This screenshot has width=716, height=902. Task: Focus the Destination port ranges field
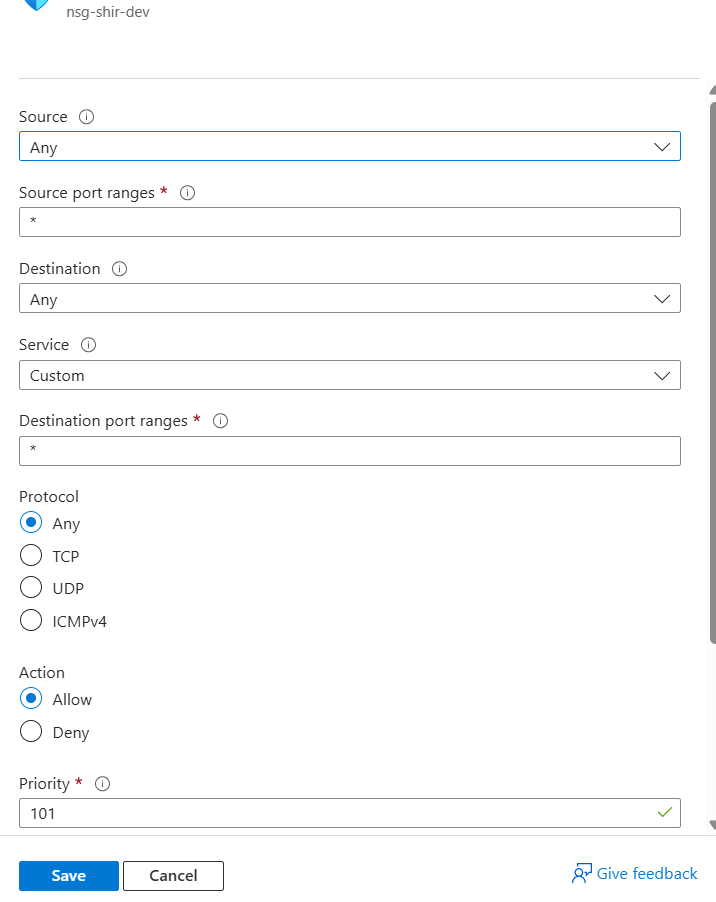(350, 450)
